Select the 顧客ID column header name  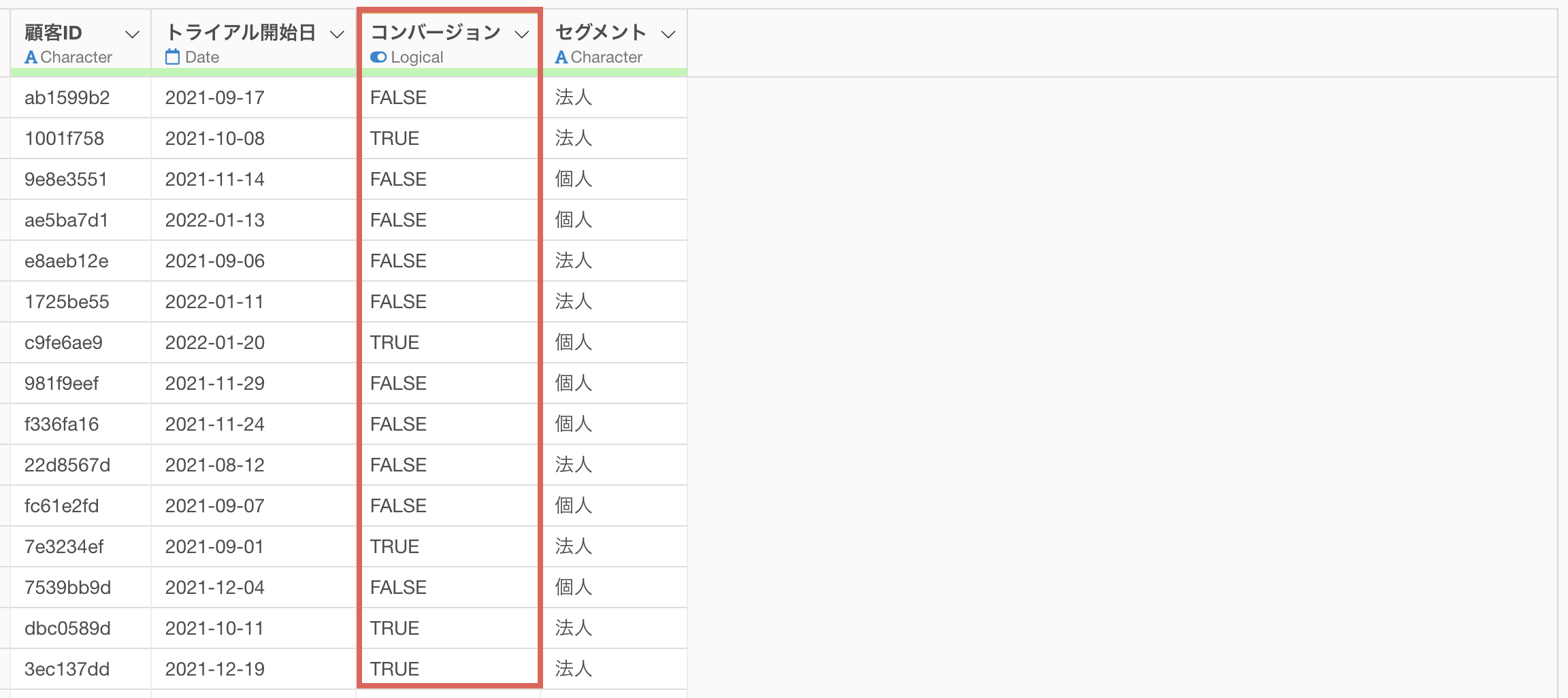[x=53, y=33]
